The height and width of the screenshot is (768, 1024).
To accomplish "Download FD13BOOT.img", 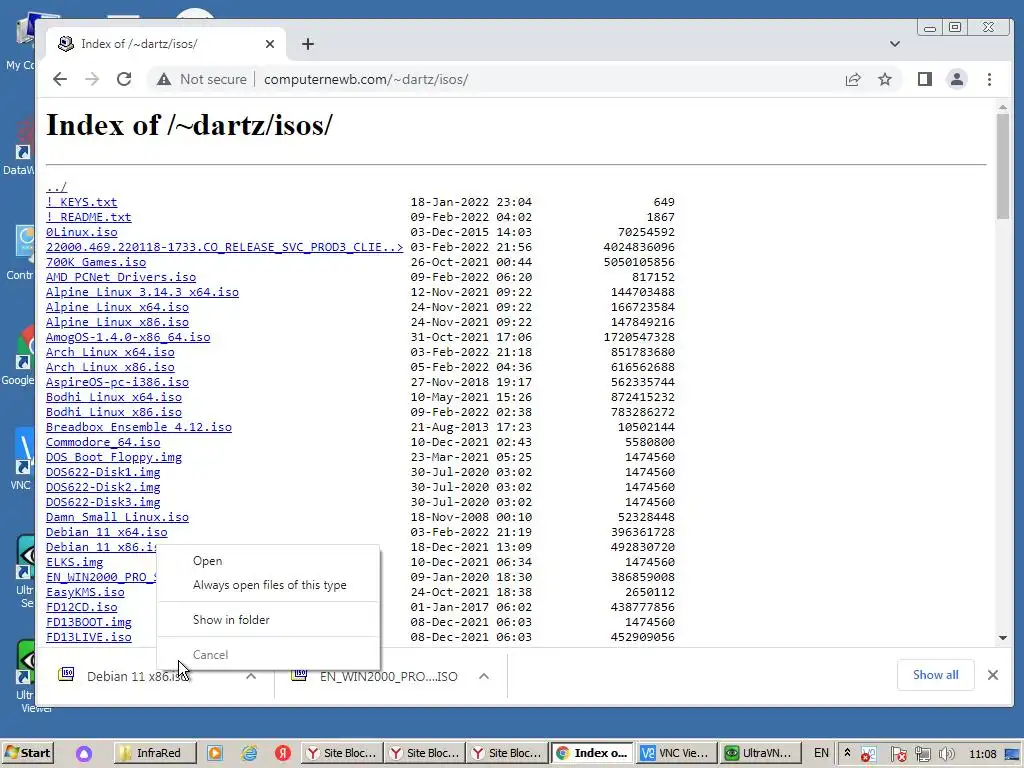I will 89,623.
